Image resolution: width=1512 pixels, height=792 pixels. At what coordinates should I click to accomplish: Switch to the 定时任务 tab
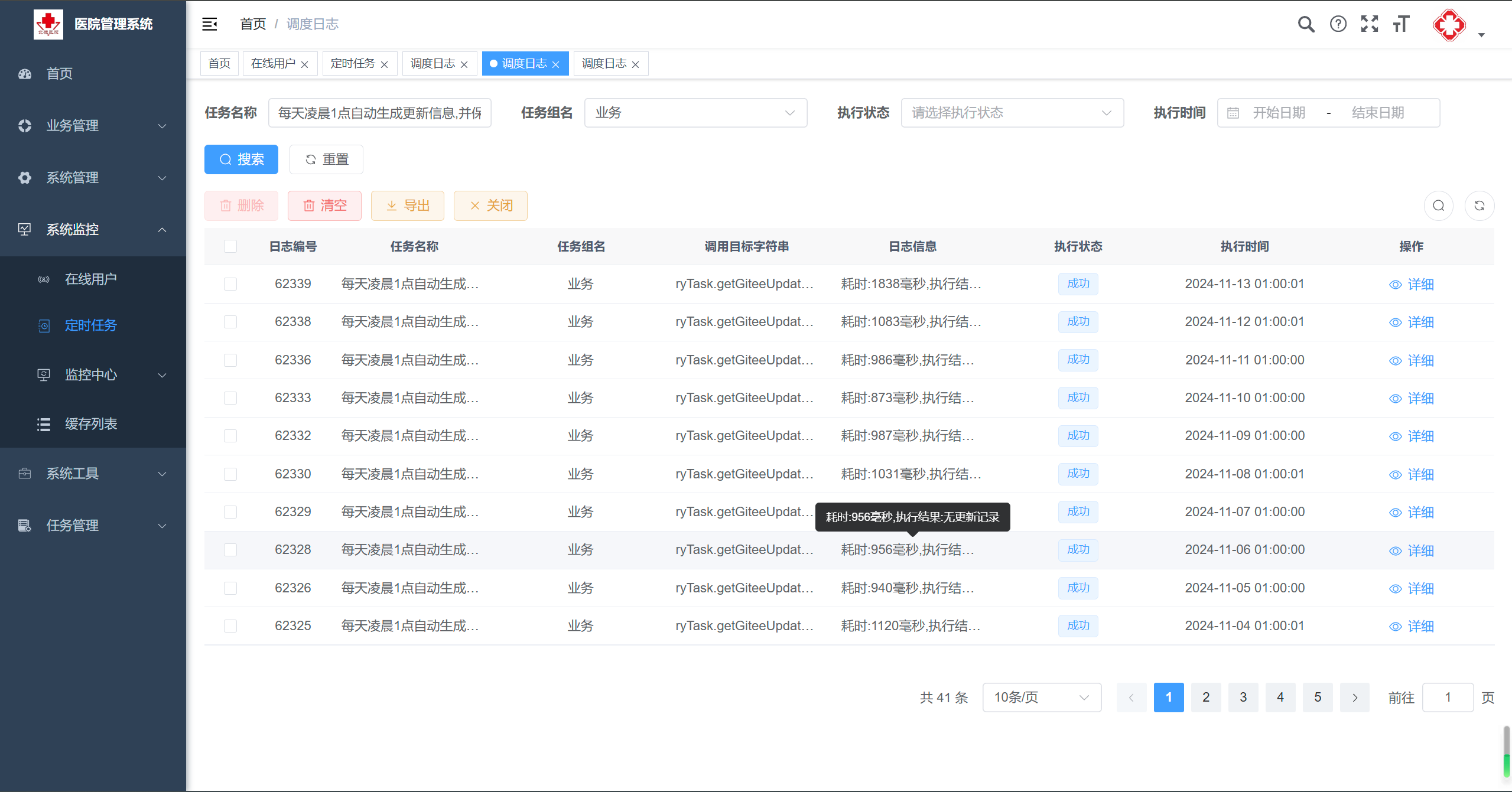353,64
